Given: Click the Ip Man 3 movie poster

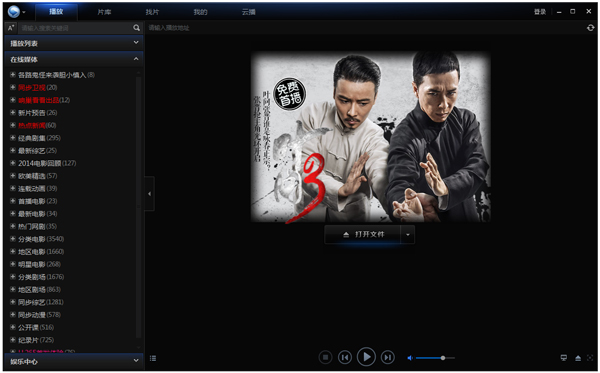Looking at the screenshot, I should click(x=370, y=137).
